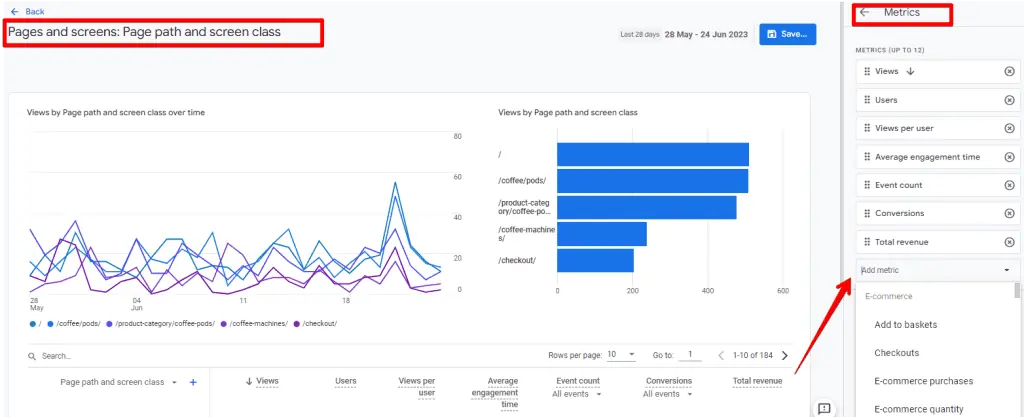
Task: Sort table by Users column
Action: (345, 381)
